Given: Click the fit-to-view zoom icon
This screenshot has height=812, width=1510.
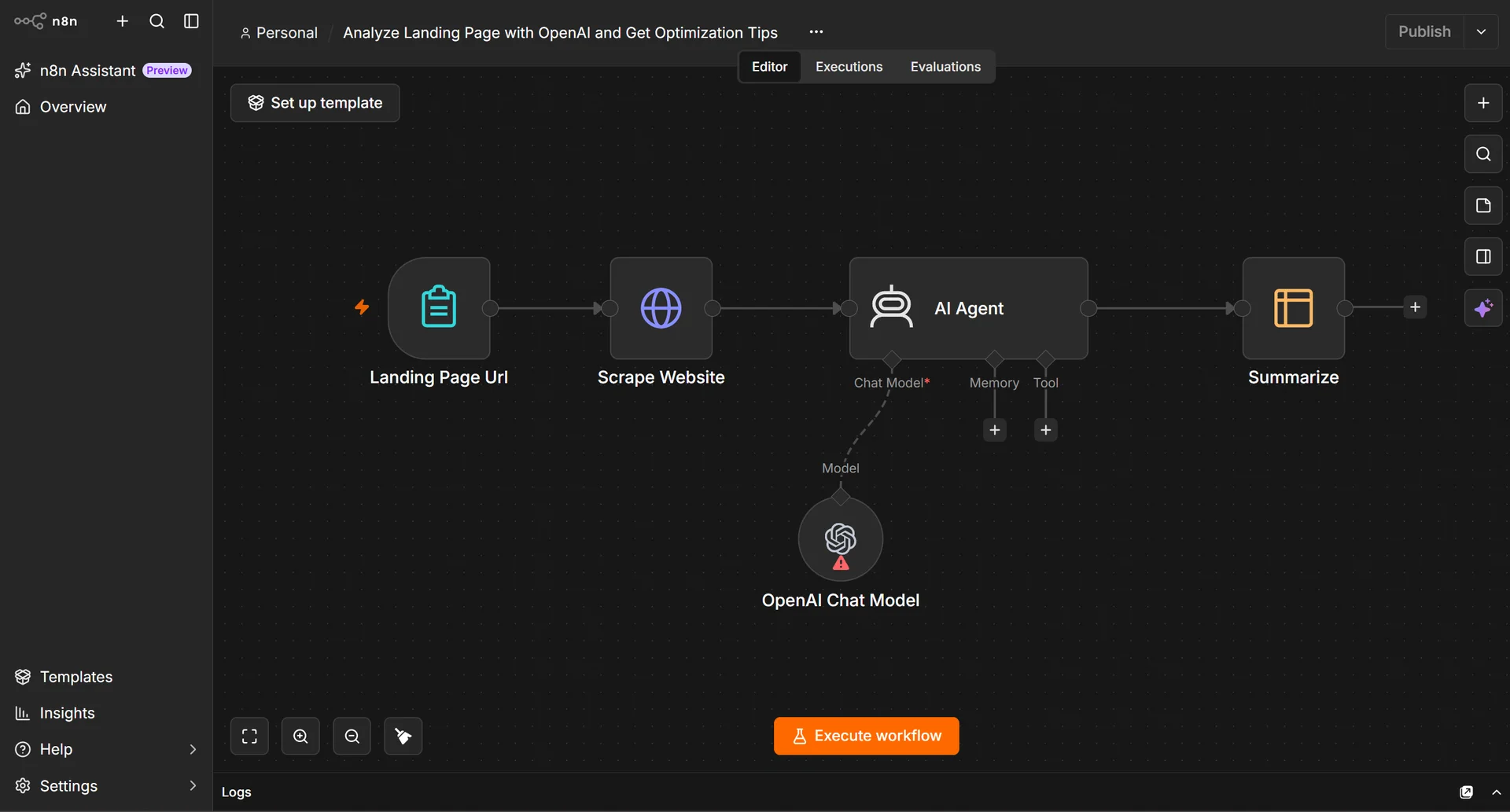Looking at the screenshot, I should point(249,736).
